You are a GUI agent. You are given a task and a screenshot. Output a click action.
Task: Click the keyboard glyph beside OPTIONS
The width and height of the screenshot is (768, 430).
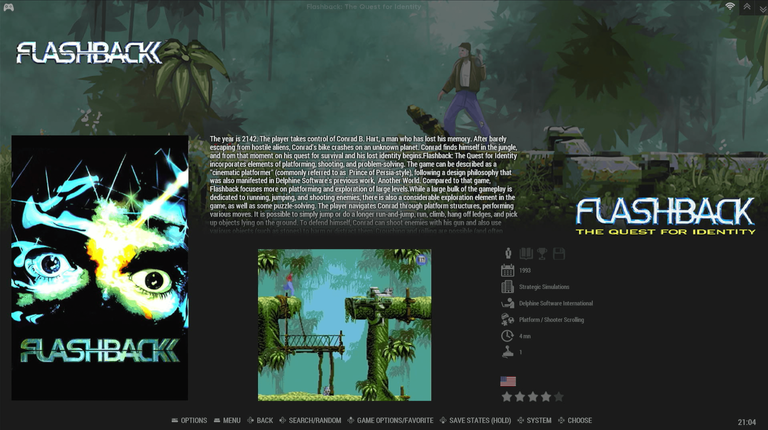coord(175,420)
